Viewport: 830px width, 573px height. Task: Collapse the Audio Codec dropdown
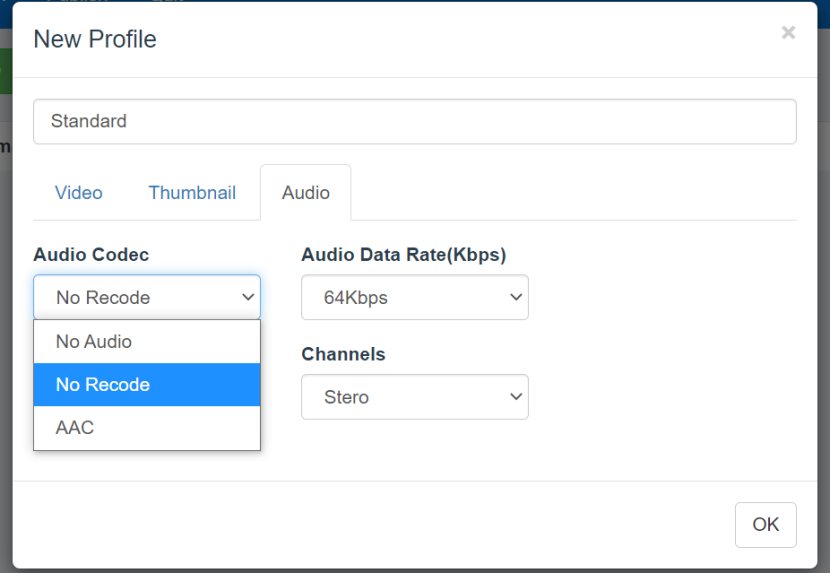pos(147,297)
